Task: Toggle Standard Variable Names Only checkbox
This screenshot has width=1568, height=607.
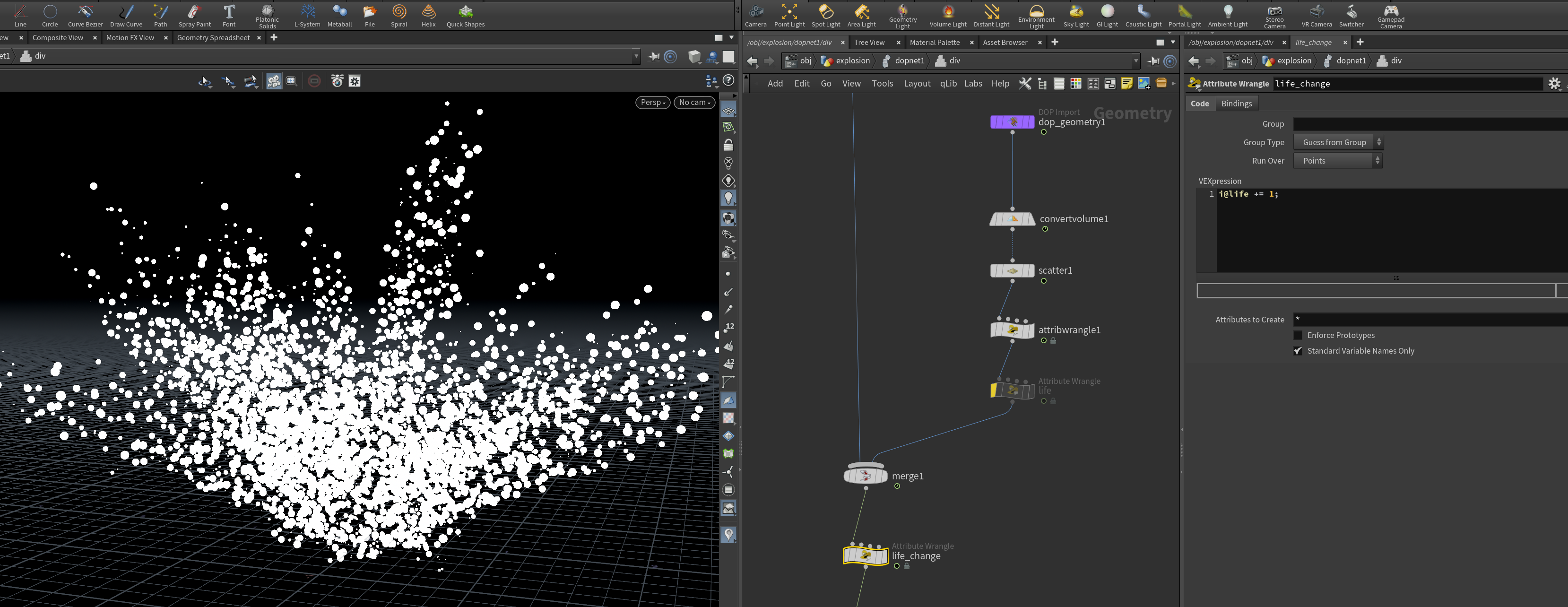Action: point(1298,351)
